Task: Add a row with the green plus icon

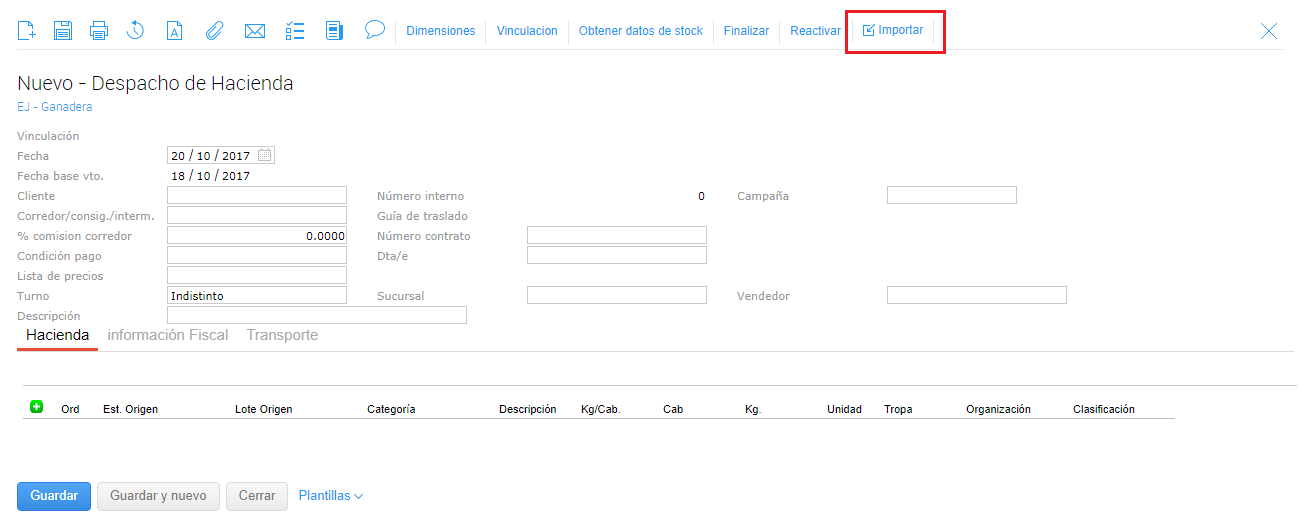Action: pyautogui.click(x=37, y=407)
